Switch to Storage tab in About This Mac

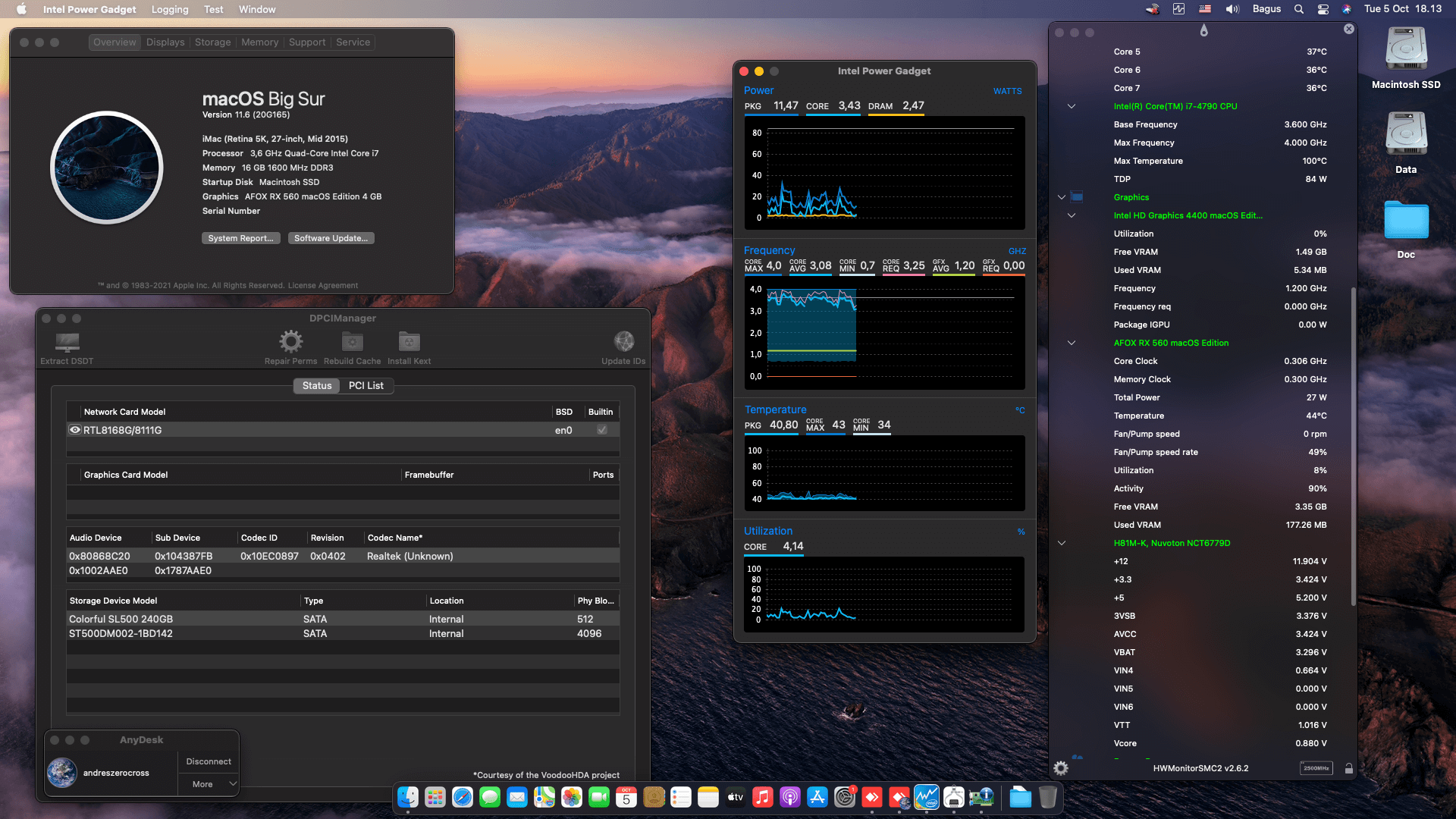(x=212, y=42)
